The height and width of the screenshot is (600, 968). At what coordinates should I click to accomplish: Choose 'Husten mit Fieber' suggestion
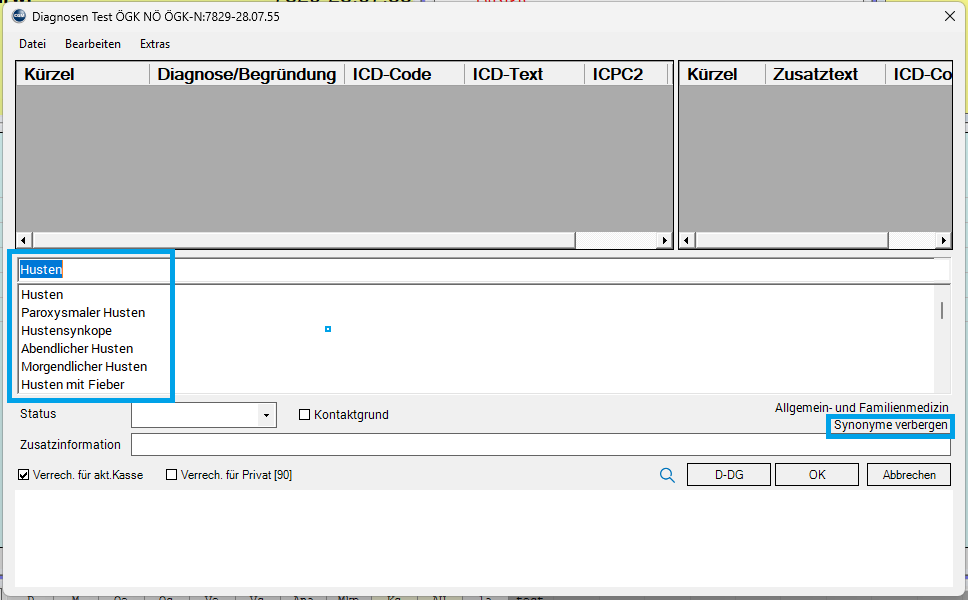click(x=73, y=385)
